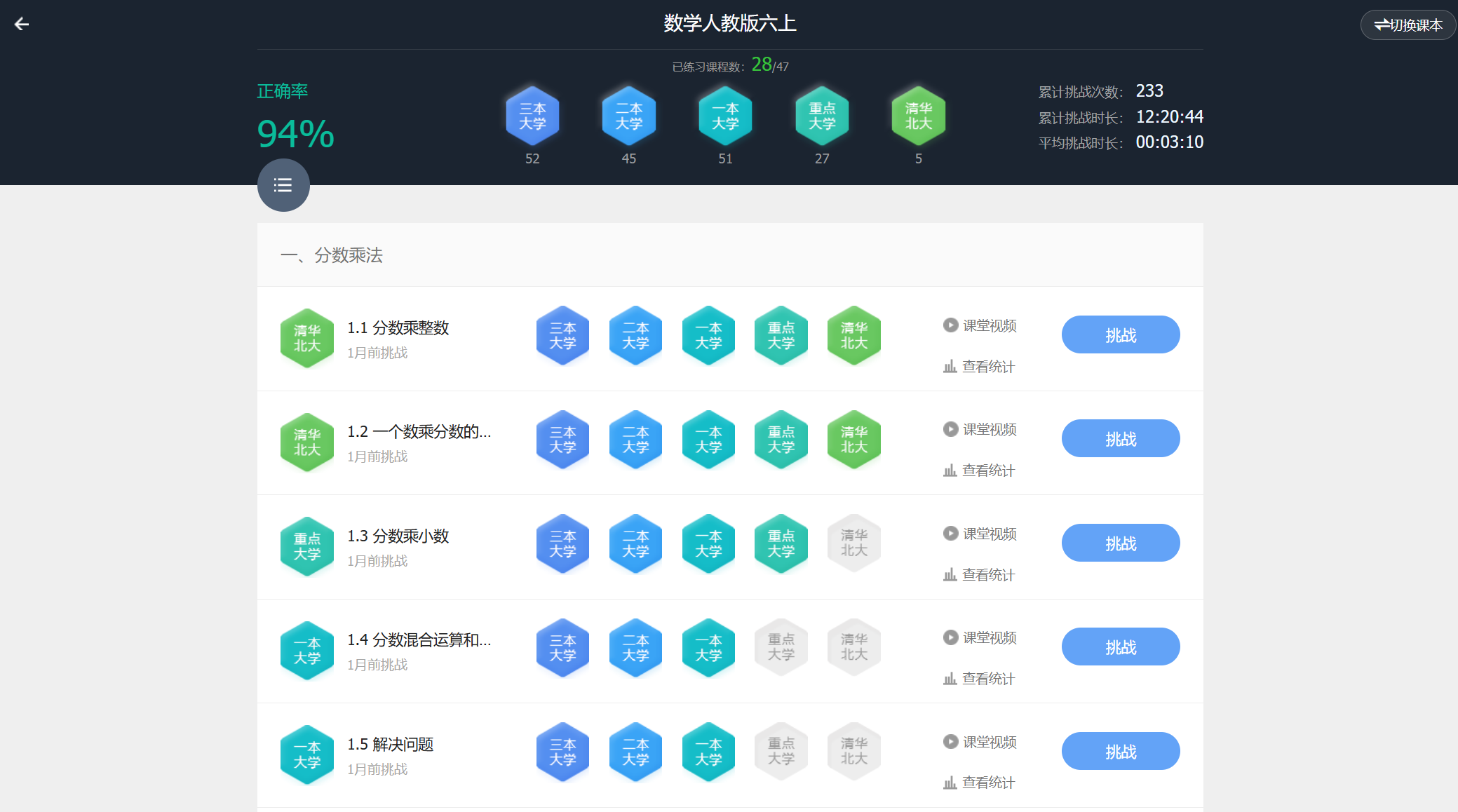Click greyed 清华北大 badge in 1.3 row
This screenshot has width=1458, height=812.
pos(854,543)
